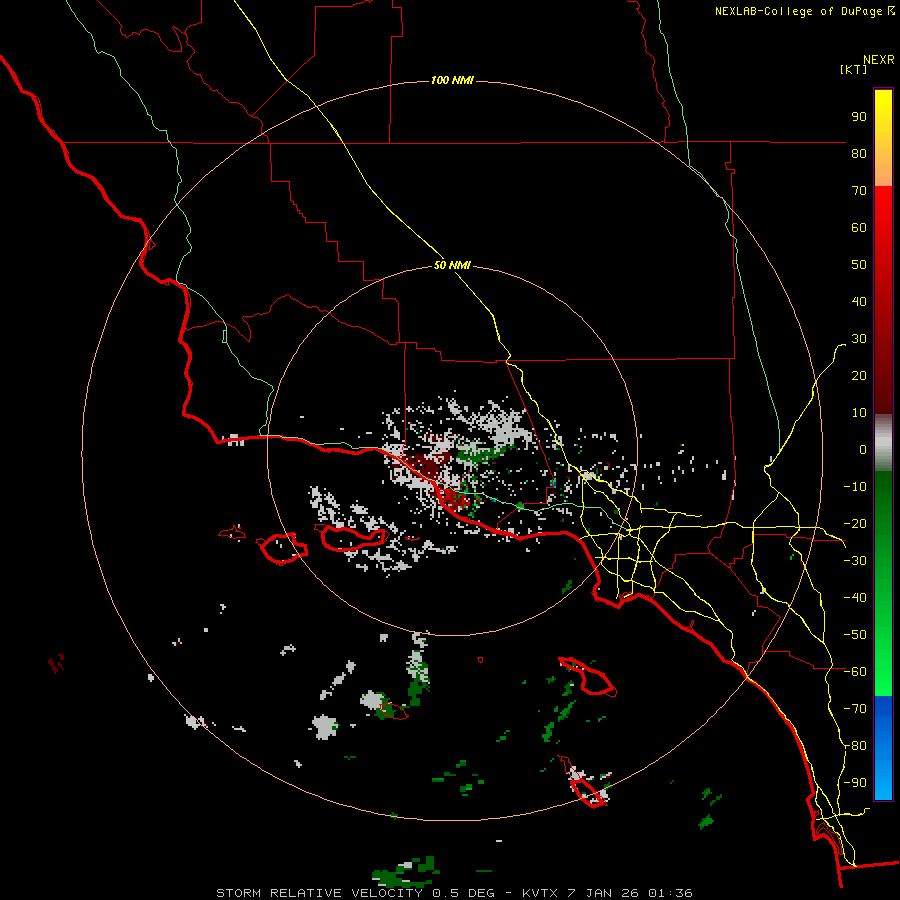Click the 'KT' units label above scale
Image resolution: width=900 pixels, height=900 pixels.
pos(854,69)
